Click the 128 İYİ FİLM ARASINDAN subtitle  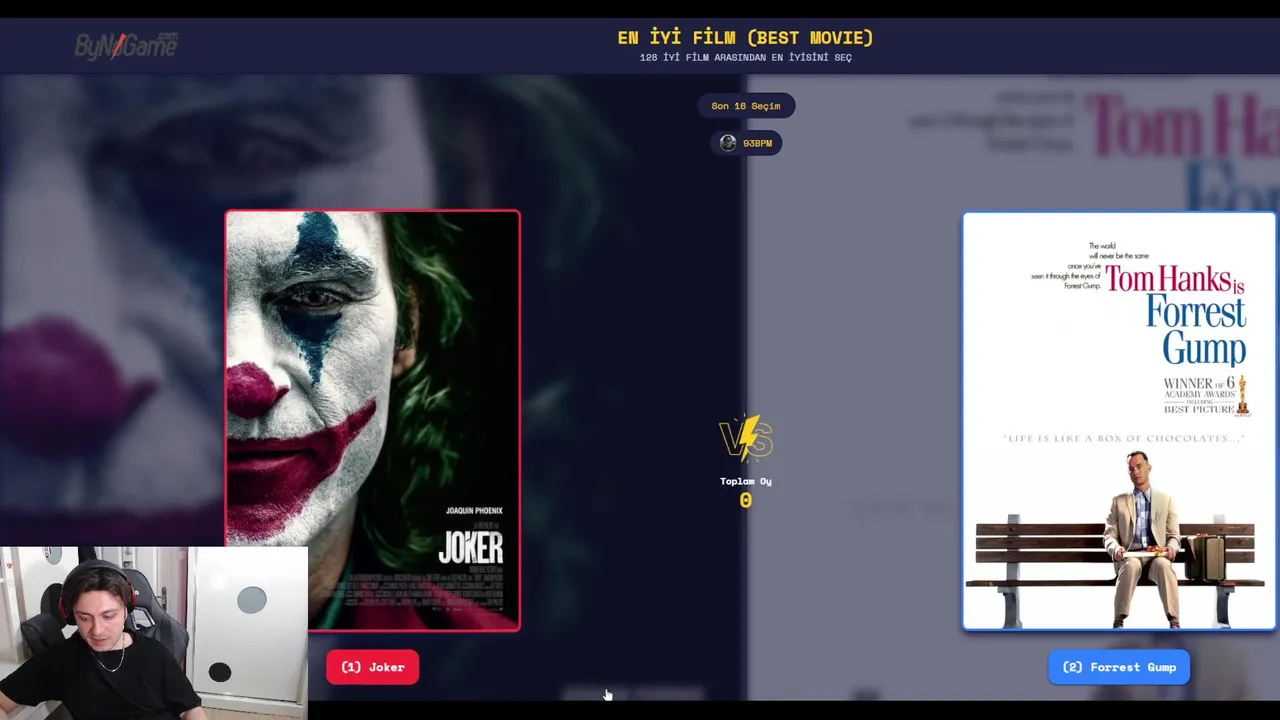tap(745, 58)
